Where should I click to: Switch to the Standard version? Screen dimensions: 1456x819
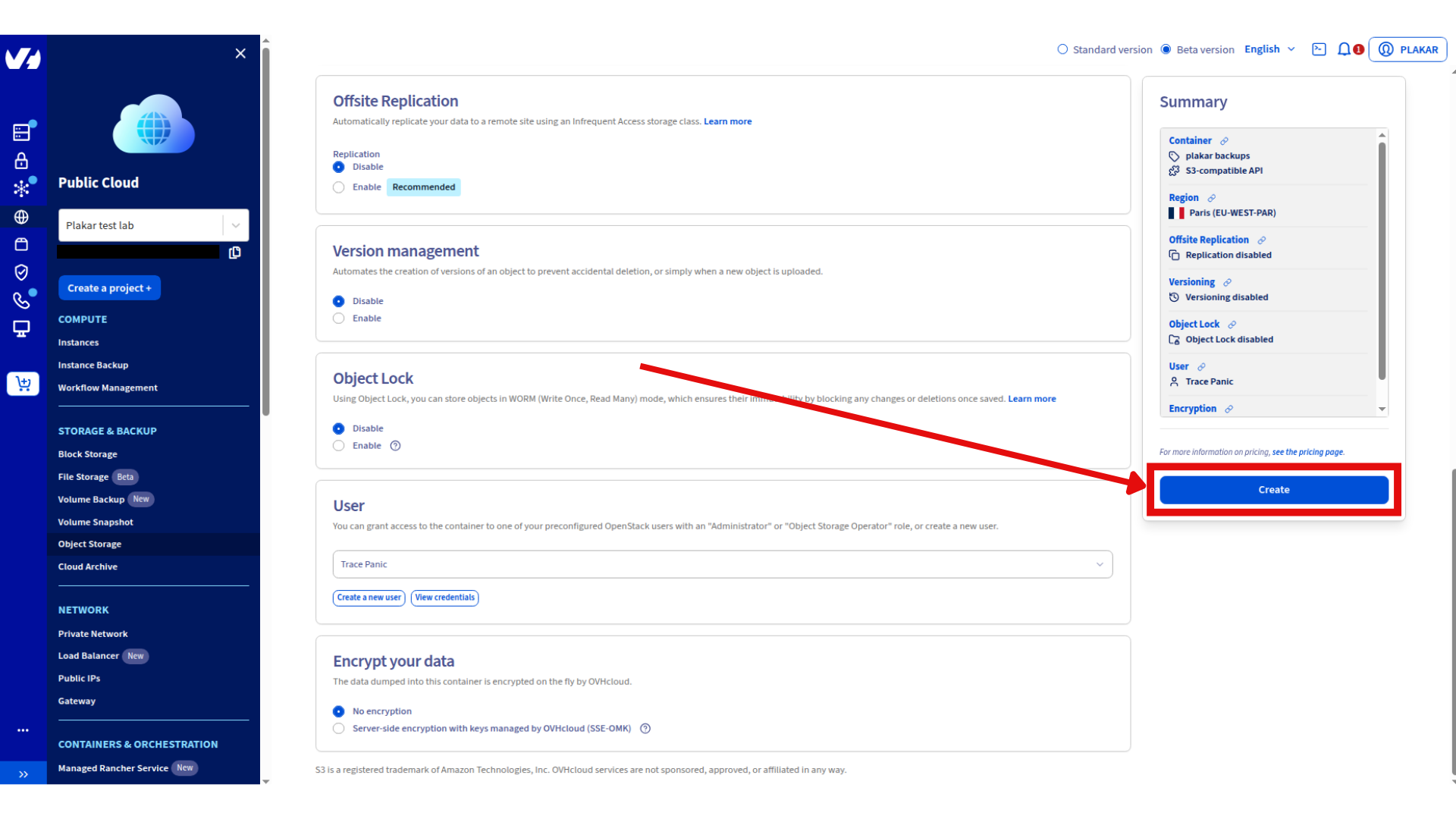(1062, 49)
